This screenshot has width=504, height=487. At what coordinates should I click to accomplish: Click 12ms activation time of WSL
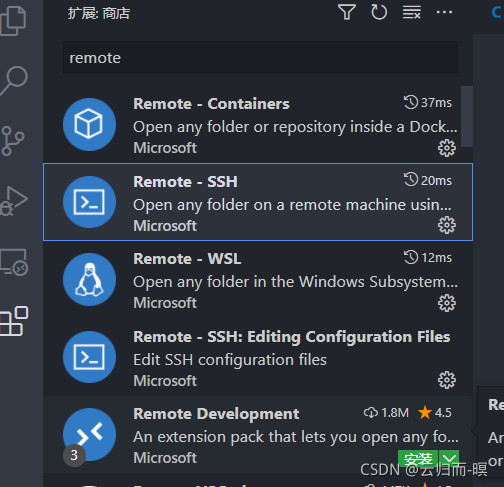click(x=428, y=258)
